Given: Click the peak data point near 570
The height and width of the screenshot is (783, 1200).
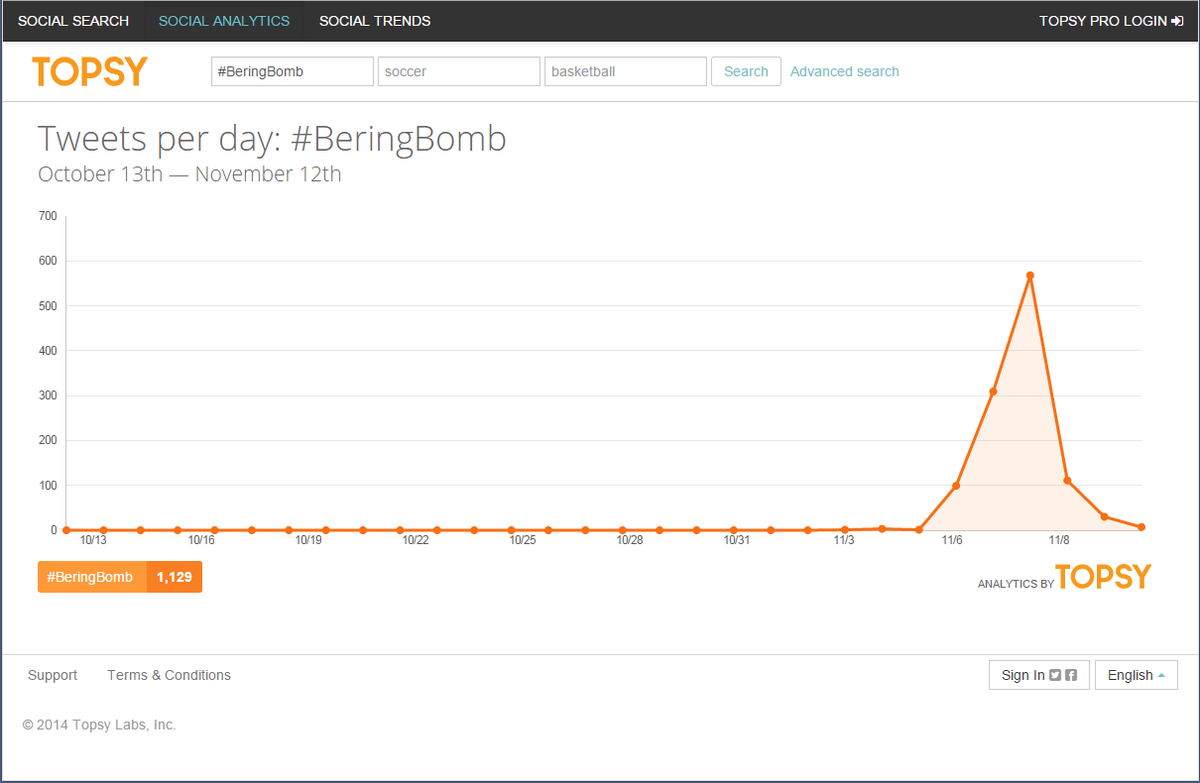Looking at the screenshot, I should 1030,275.
